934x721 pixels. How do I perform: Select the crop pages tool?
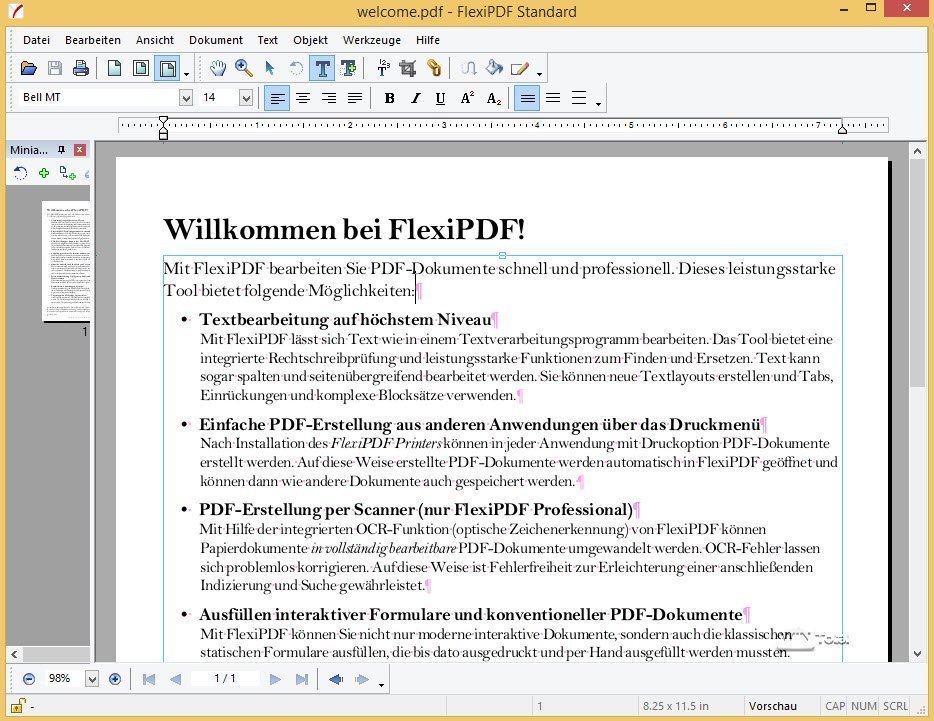click(x=406, y=68)
